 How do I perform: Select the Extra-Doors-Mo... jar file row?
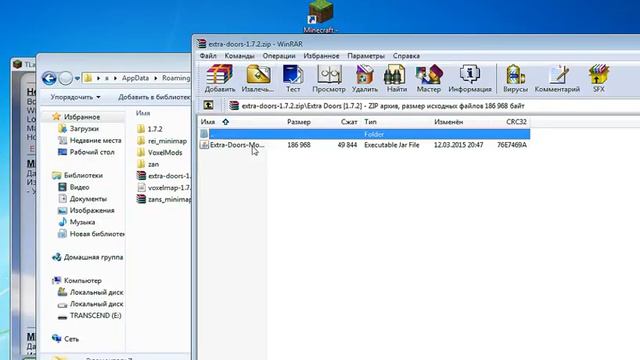(x=364, y=145)
